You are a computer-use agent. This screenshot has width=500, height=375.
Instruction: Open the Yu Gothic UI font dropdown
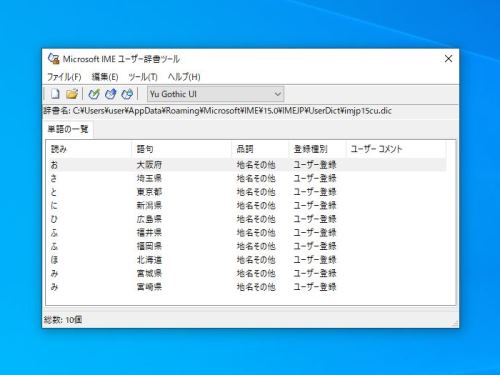[216, 94]
